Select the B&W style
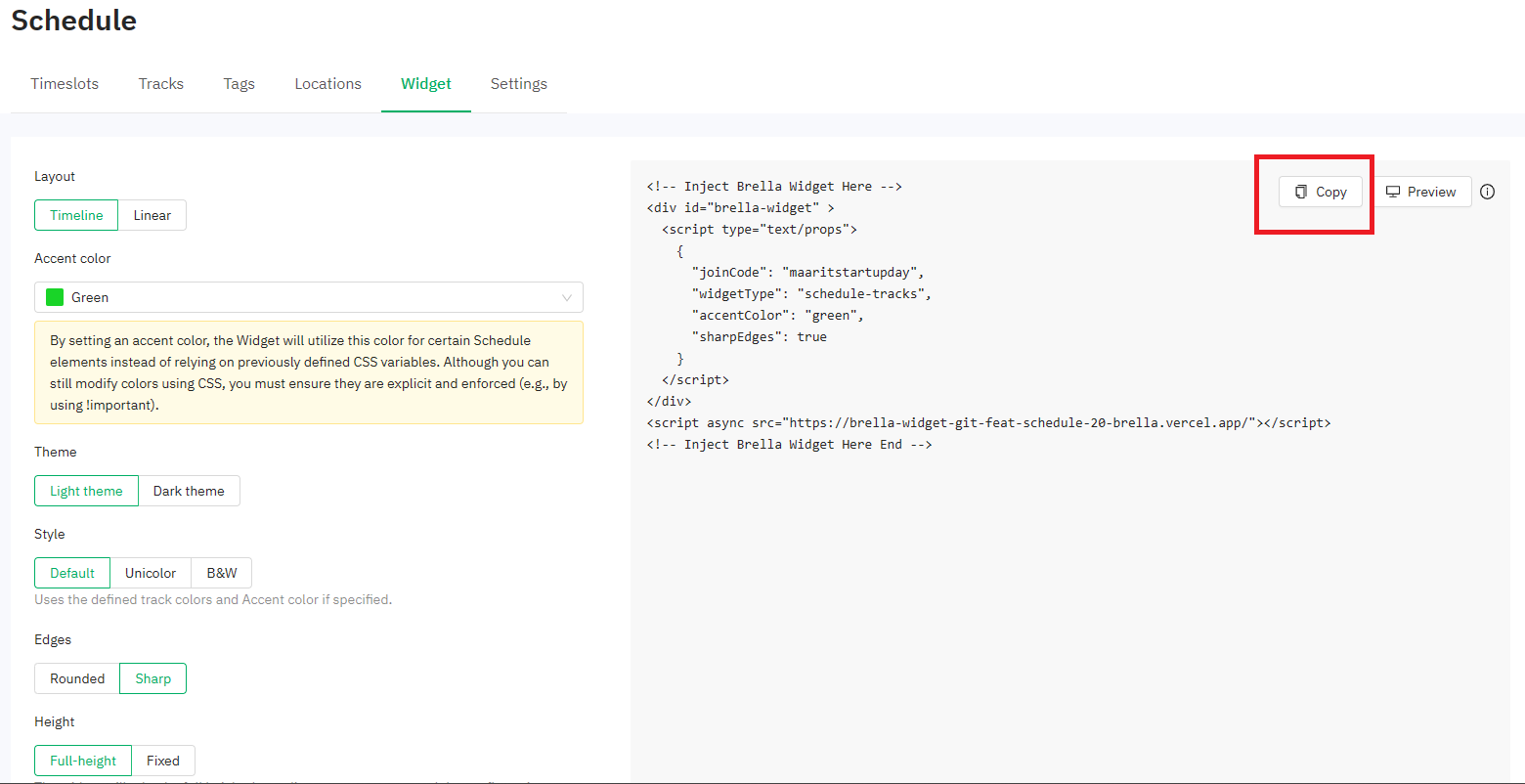Screen dimensions: 1525x784 [x=222, y=573]
